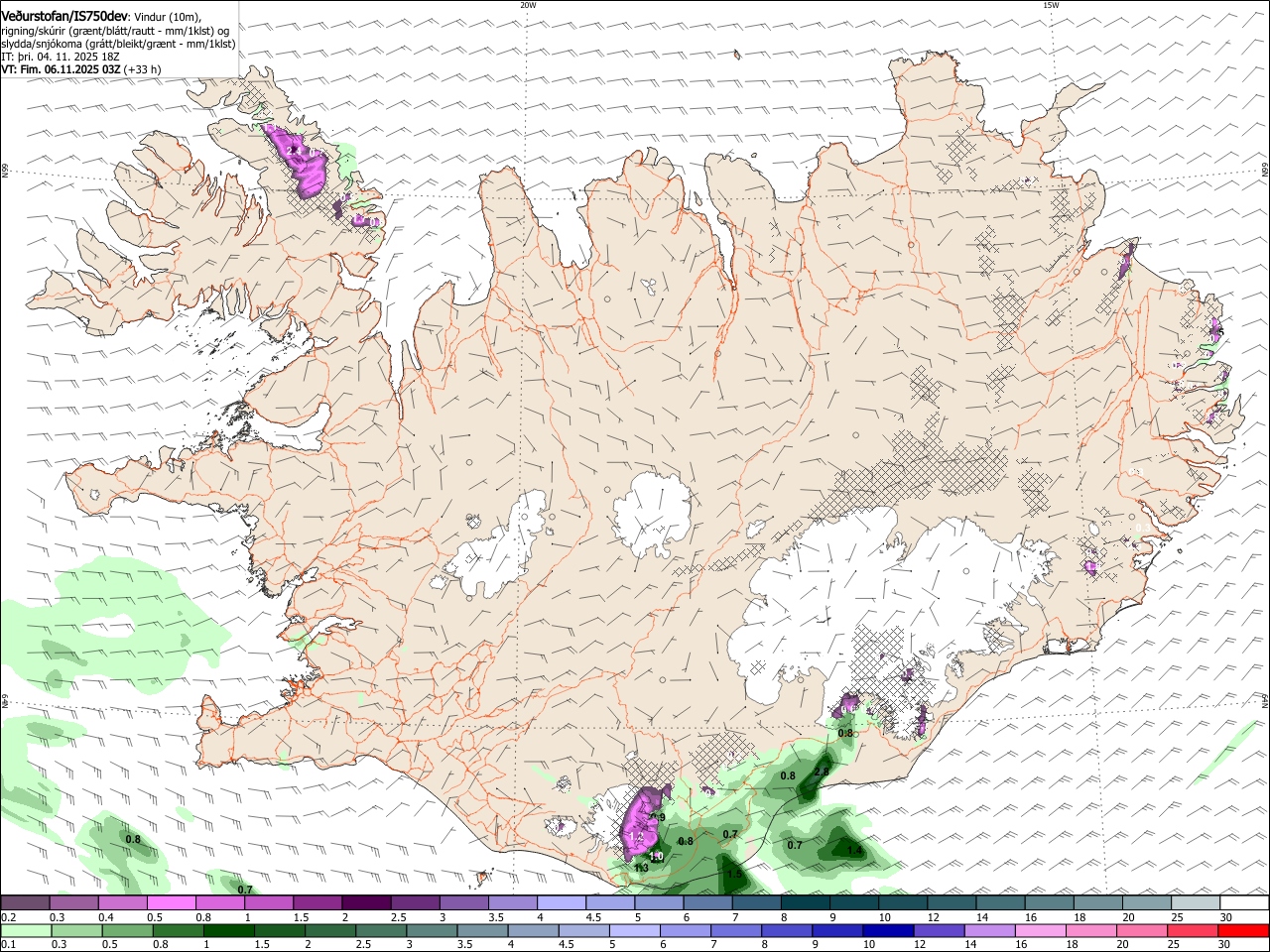Click the '20W' longitude label

(x=528, y=5)
